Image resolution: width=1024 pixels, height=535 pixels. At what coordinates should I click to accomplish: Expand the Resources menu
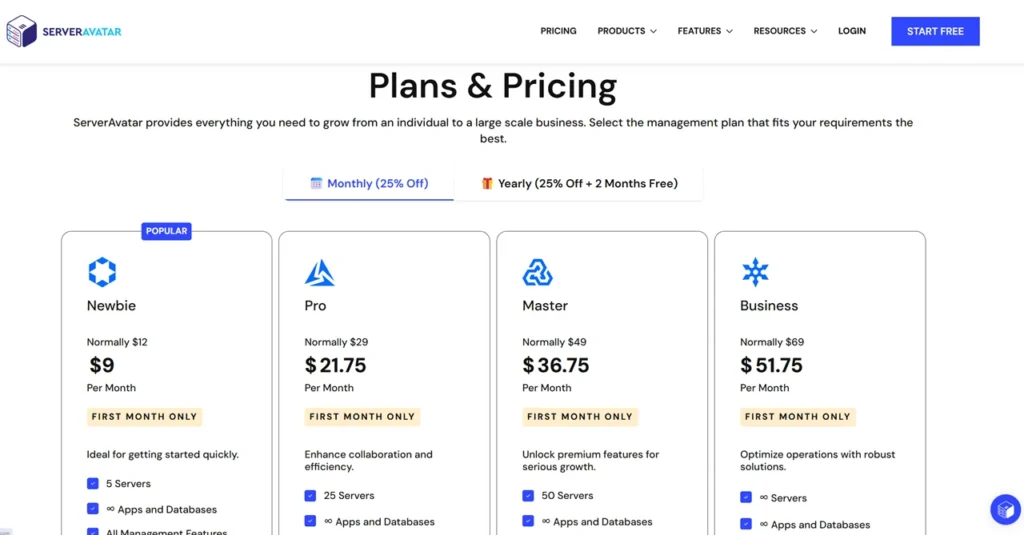click(785, 31)
